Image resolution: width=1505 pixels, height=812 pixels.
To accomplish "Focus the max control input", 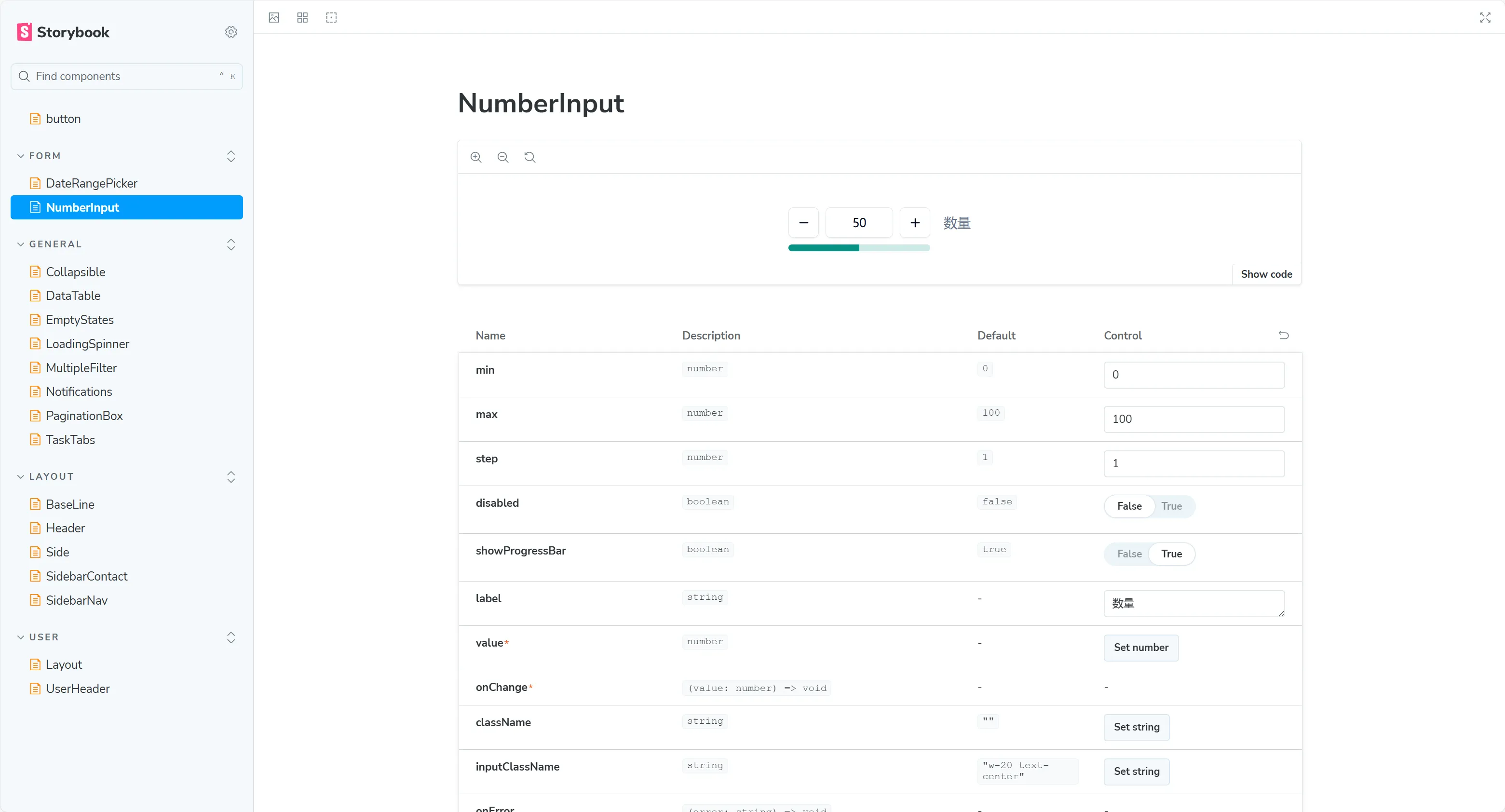I will (1194, 420).
